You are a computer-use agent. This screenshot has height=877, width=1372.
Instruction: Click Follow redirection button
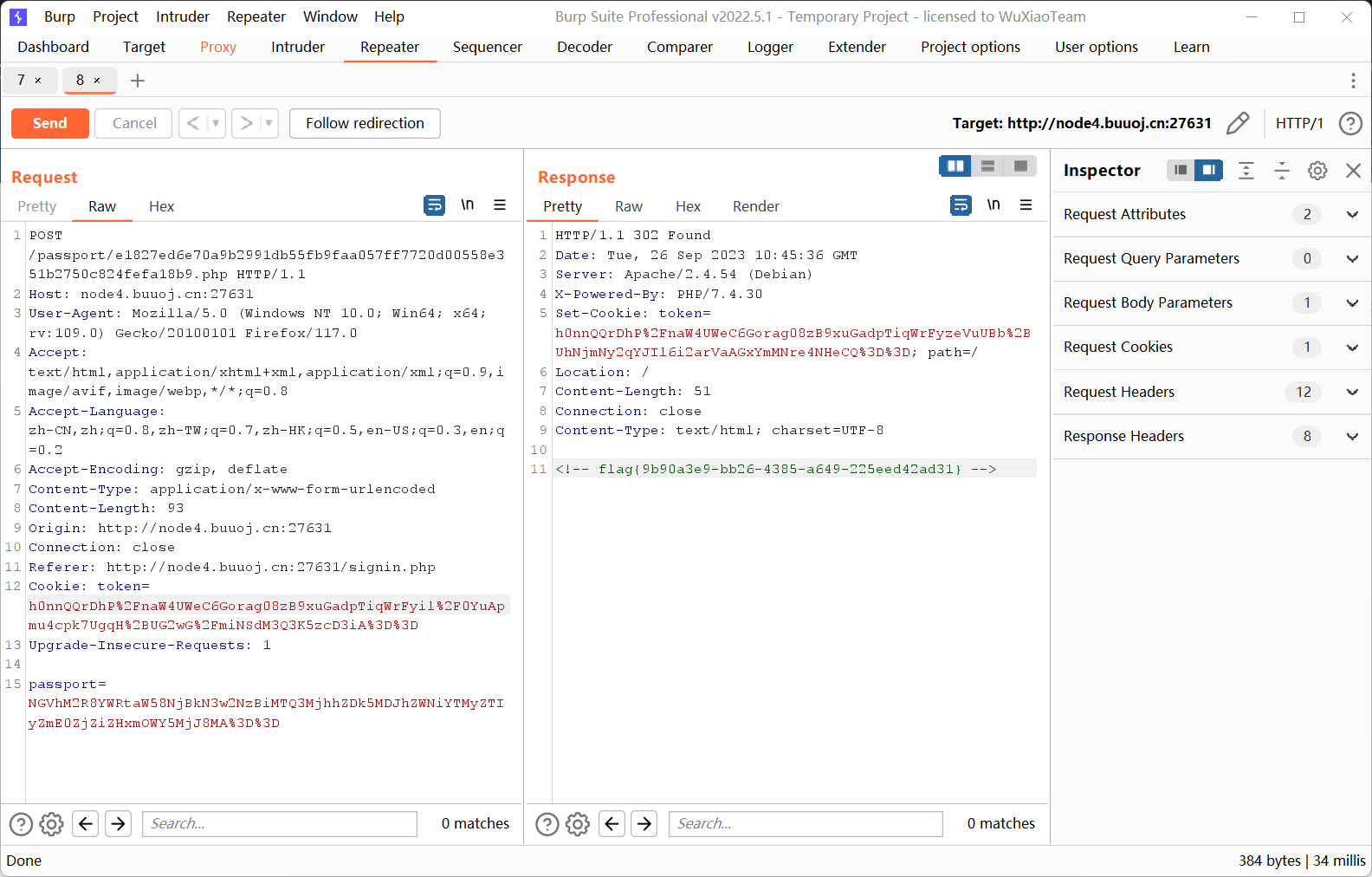[x=365, y=123]
